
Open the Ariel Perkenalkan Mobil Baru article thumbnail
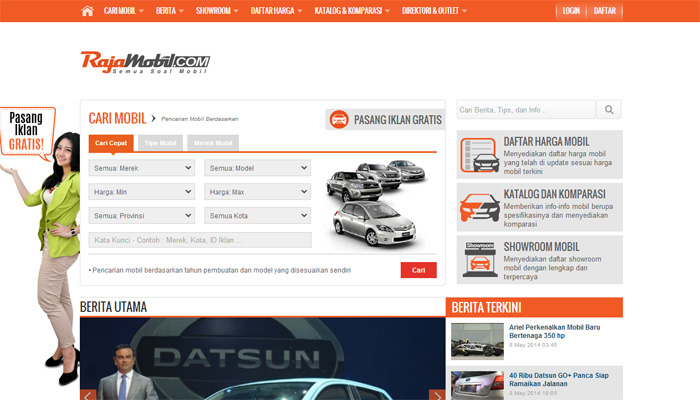(477, 342)
